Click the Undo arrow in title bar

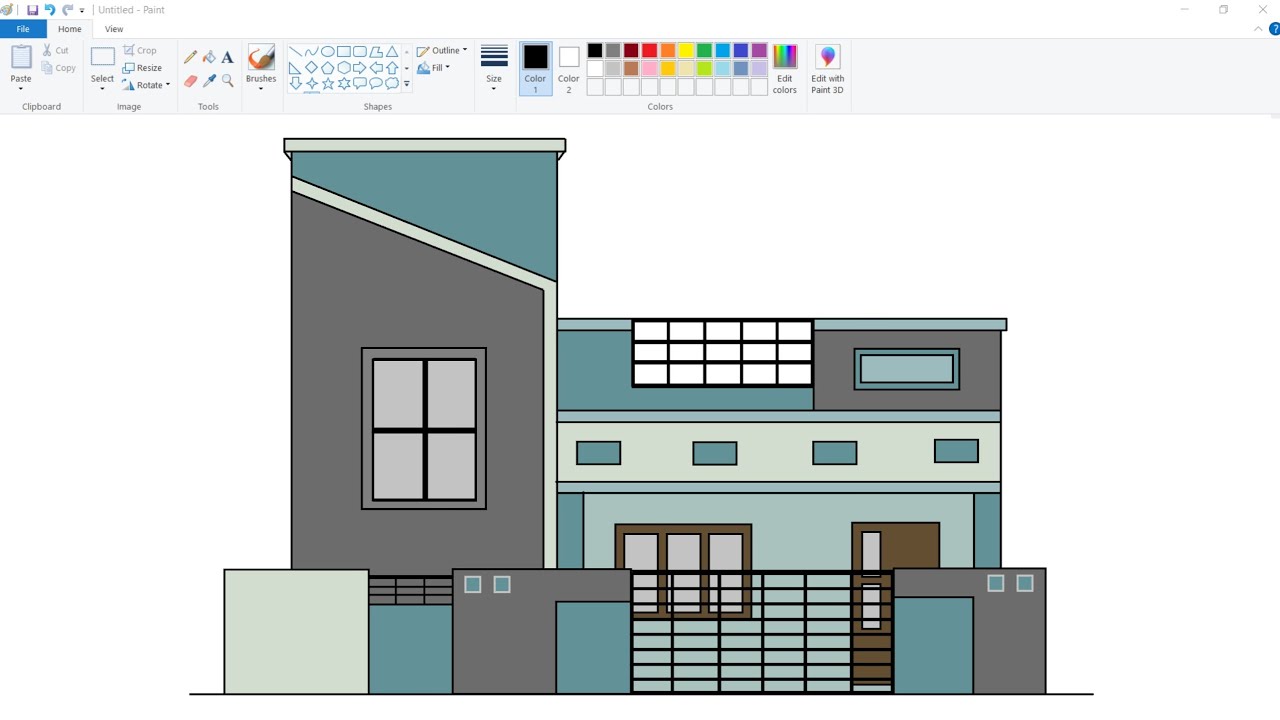[x=49, y=10]
